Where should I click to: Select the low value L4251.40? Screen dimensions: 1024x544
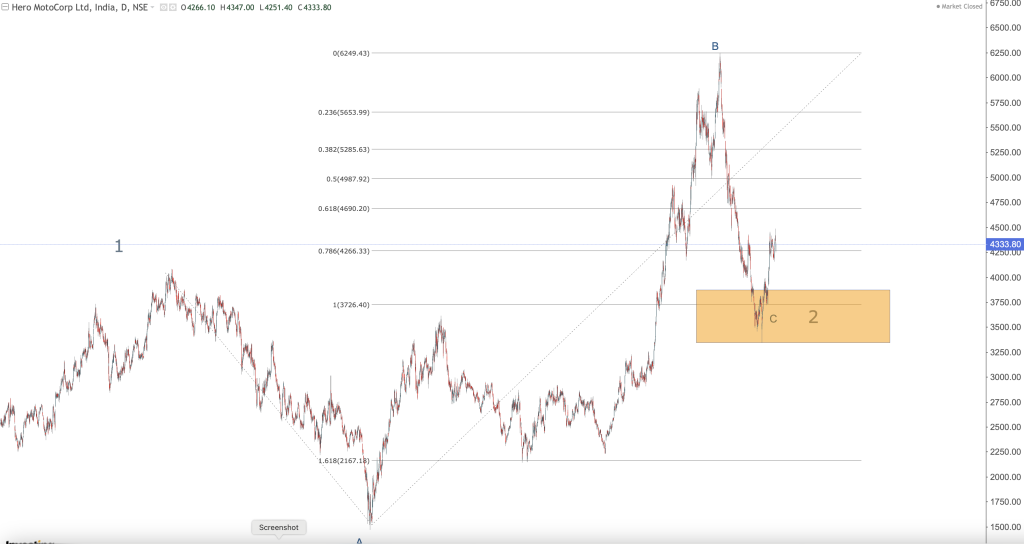pos(276,8)
